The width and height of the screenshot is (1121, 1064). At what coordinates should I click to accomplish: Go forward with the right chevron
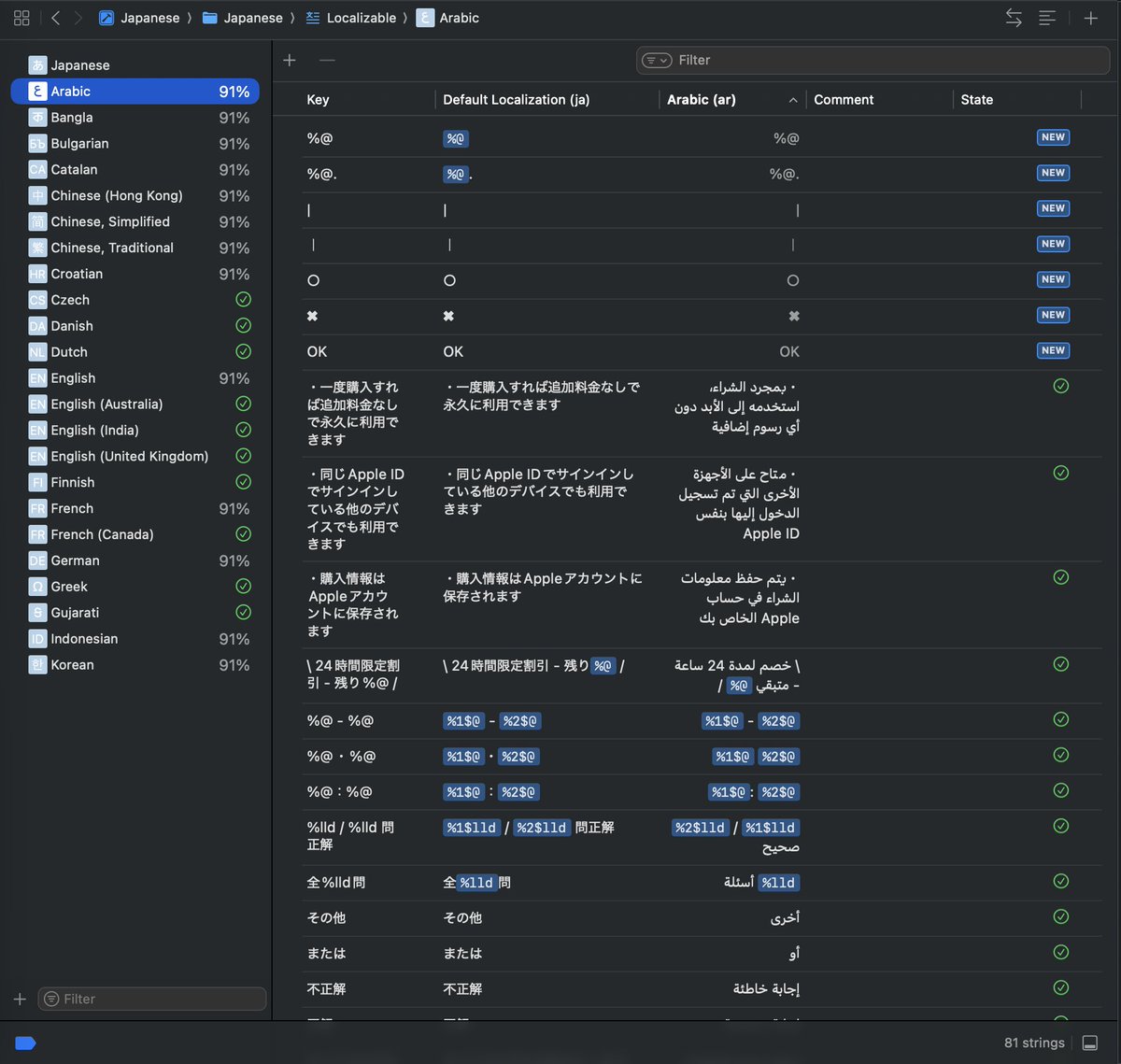click(x=78, y=18)
